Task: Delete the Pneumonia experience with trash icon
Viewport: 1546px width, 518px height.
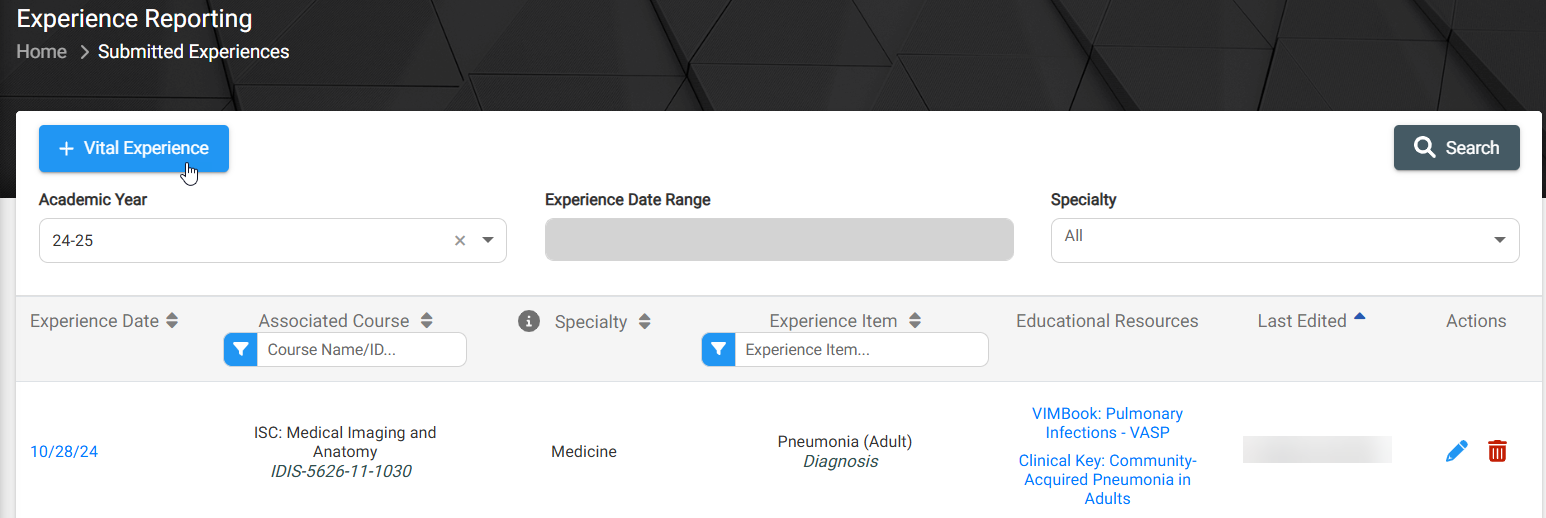Action: 1497,451
